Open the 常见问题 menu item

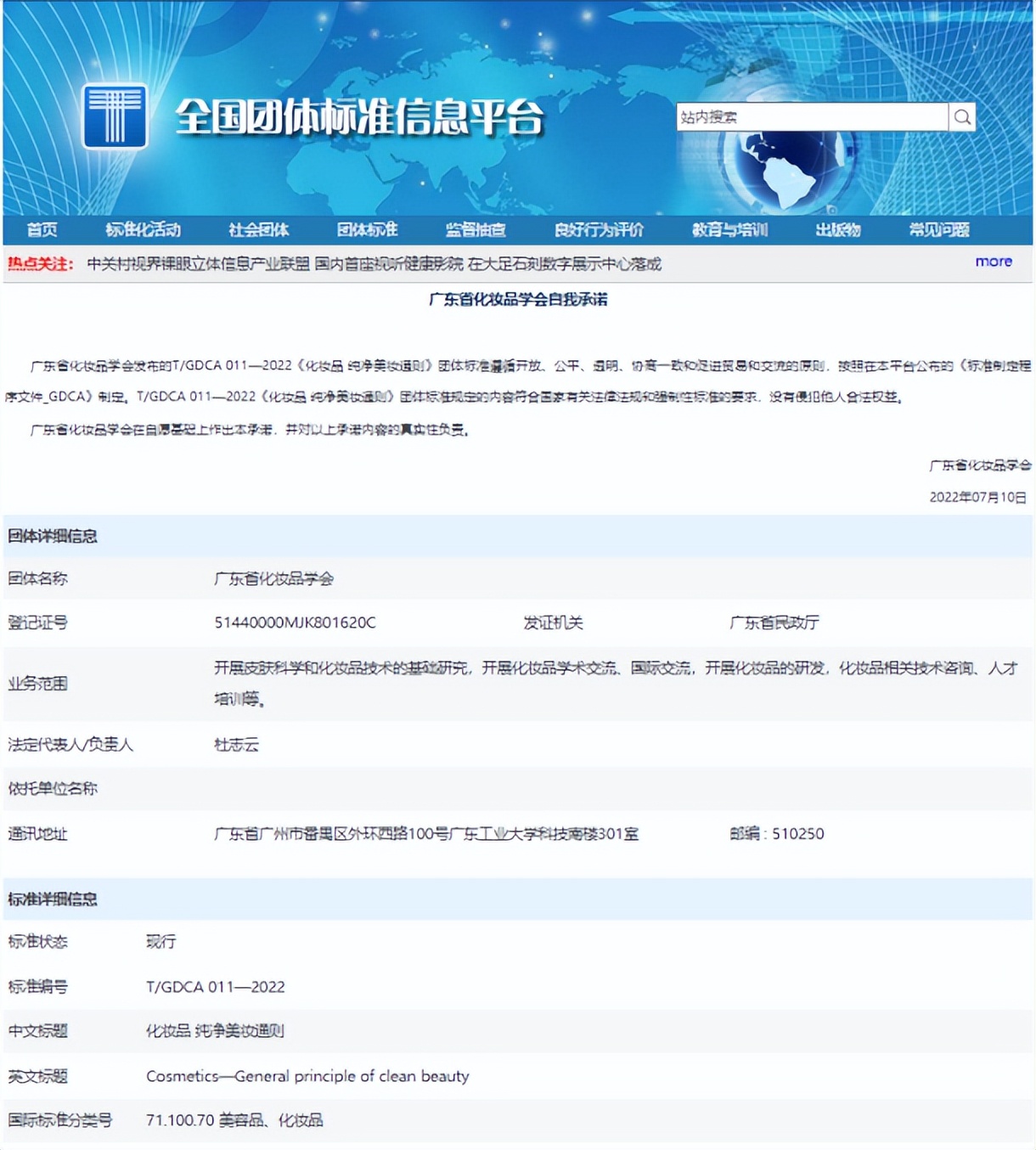pyautogui.click(x=939, y=229)
